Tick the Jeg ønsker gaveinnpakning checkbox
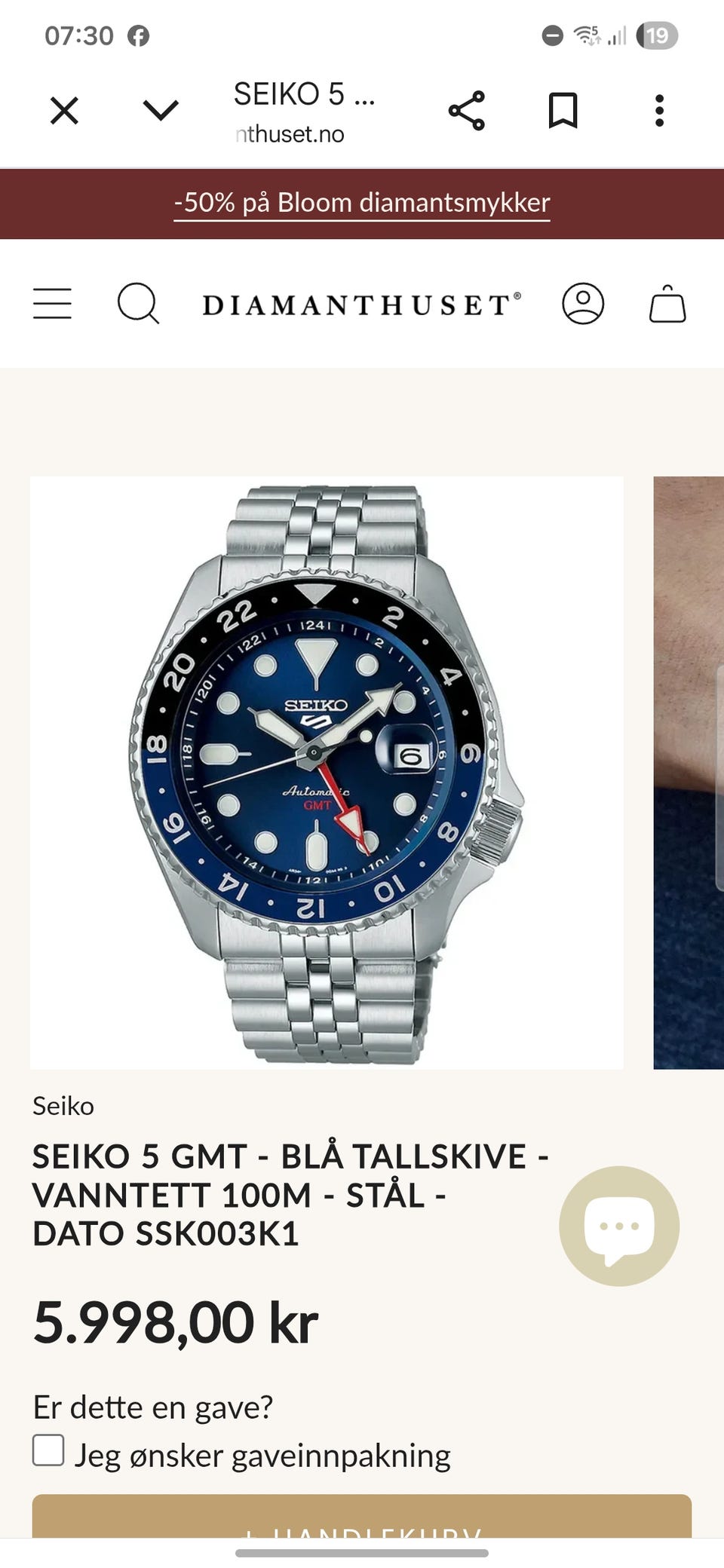 [x=48, y=1450]
